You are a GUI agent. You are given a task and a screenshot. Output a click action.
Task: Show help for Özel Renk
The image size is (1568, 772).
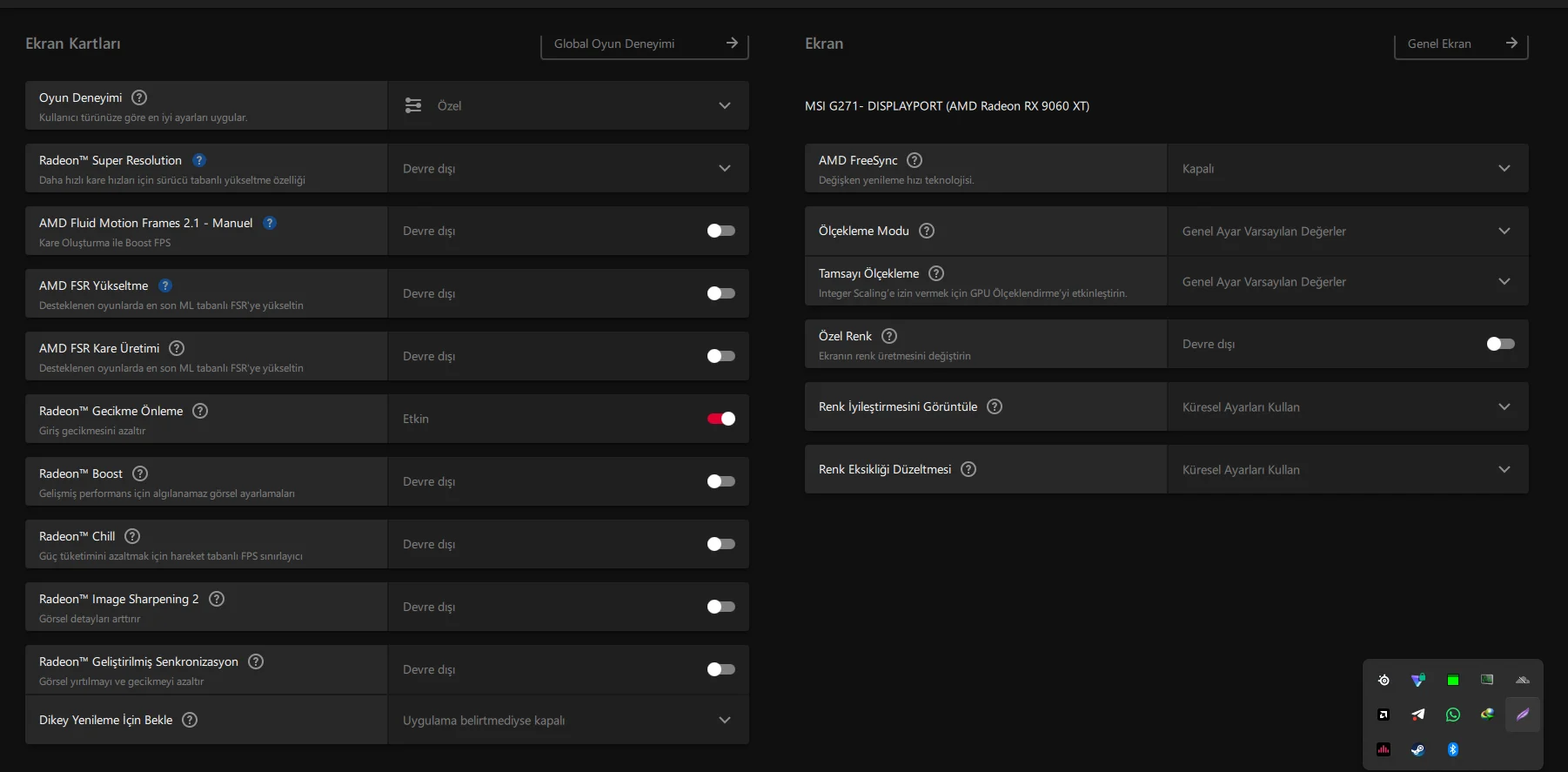(889, 336)
